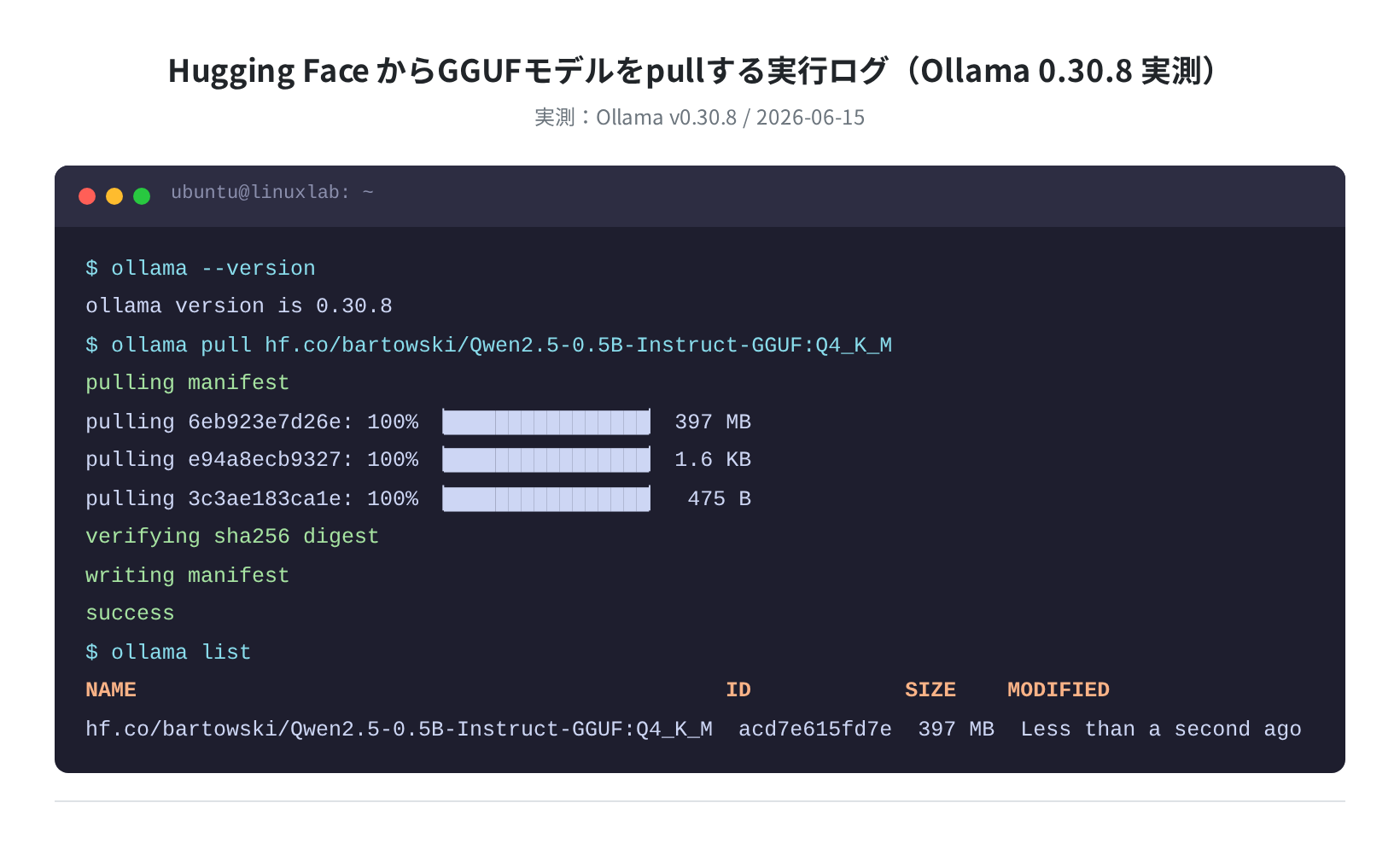The height and width of the screenshot is (855, 1400).
Task: Click the yellow minimize dot of the terminal
Action: click(x=114, y=196)
